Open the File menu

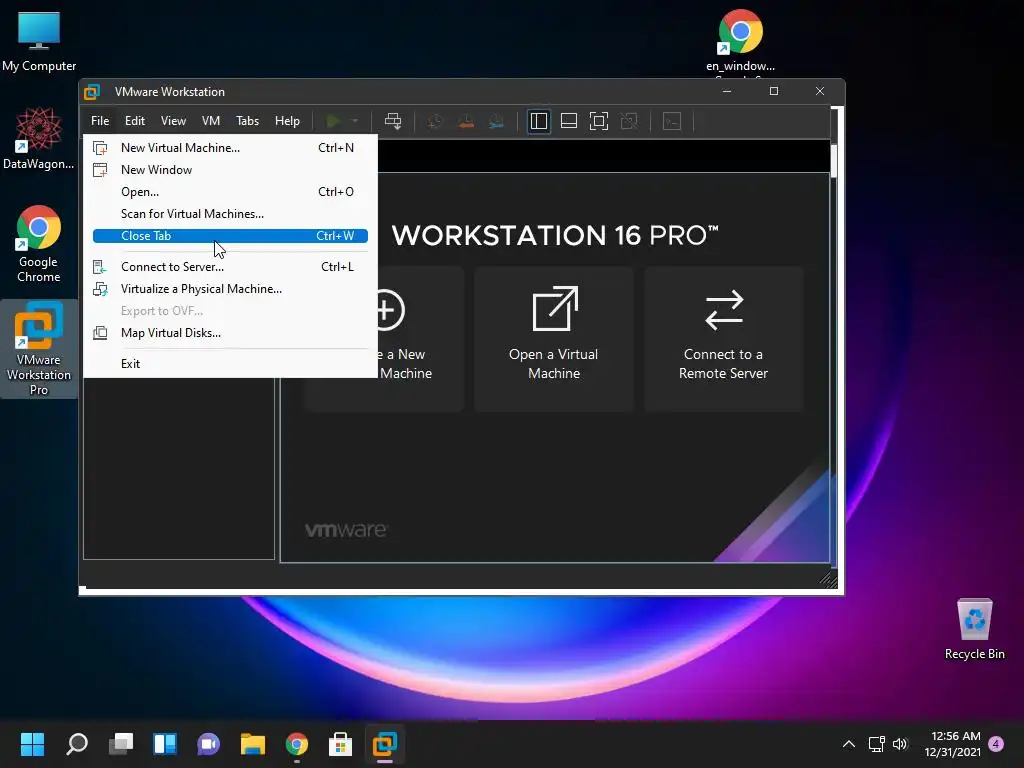tap(100, 121)
